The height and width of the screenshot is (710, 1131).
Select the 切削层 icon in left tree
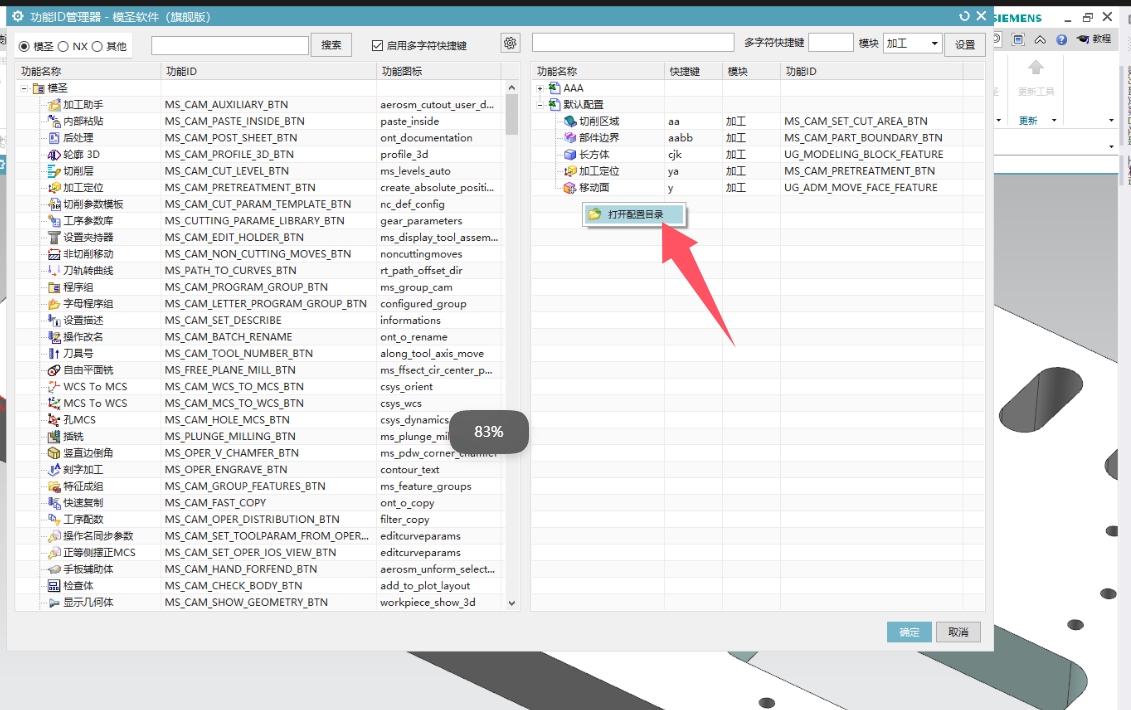[x=54, y=171]
